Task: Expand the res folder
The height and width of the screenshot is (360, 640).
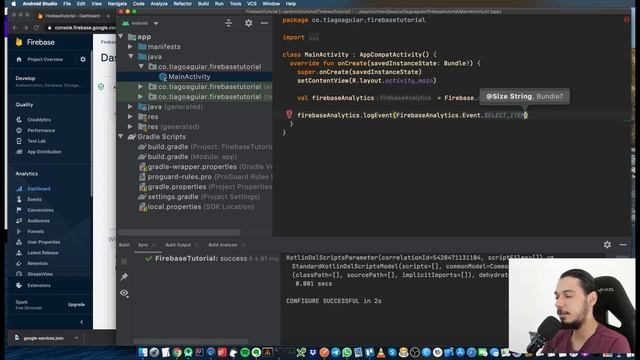Action: (x=131, y=117)
